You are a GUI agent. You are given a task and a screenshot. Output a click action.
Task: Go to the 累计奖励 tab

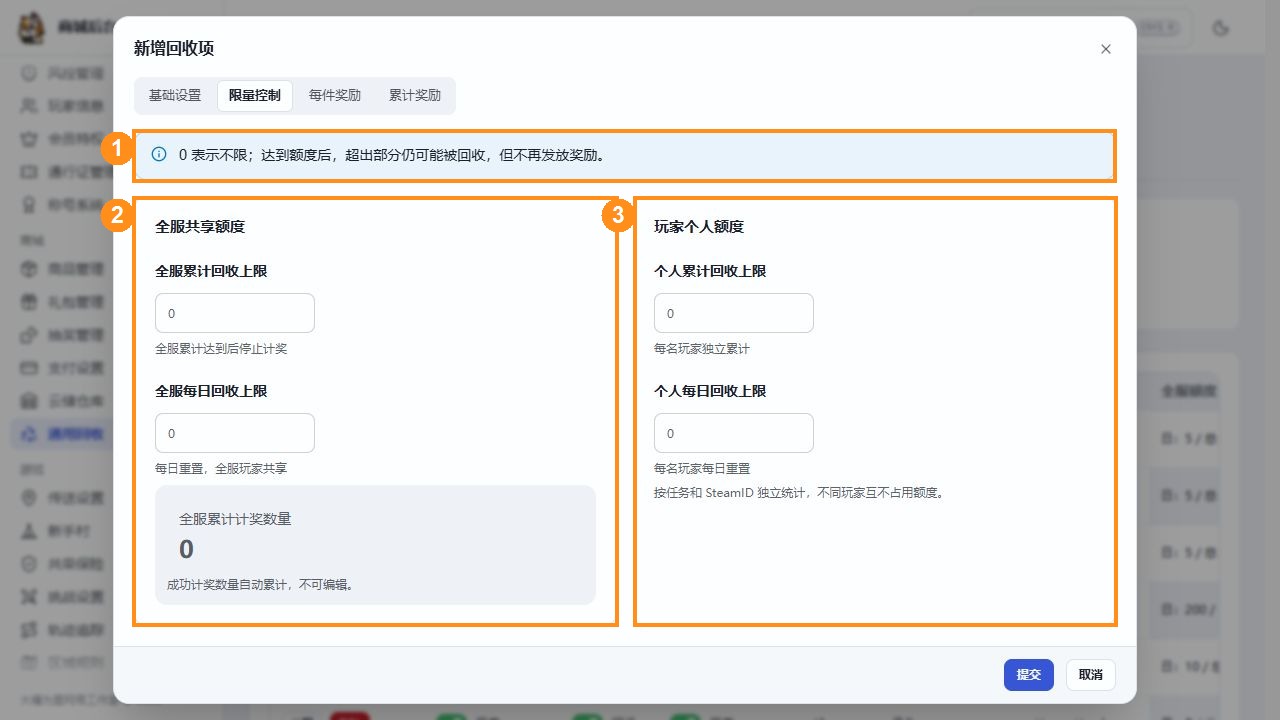(x=415, y=96)
